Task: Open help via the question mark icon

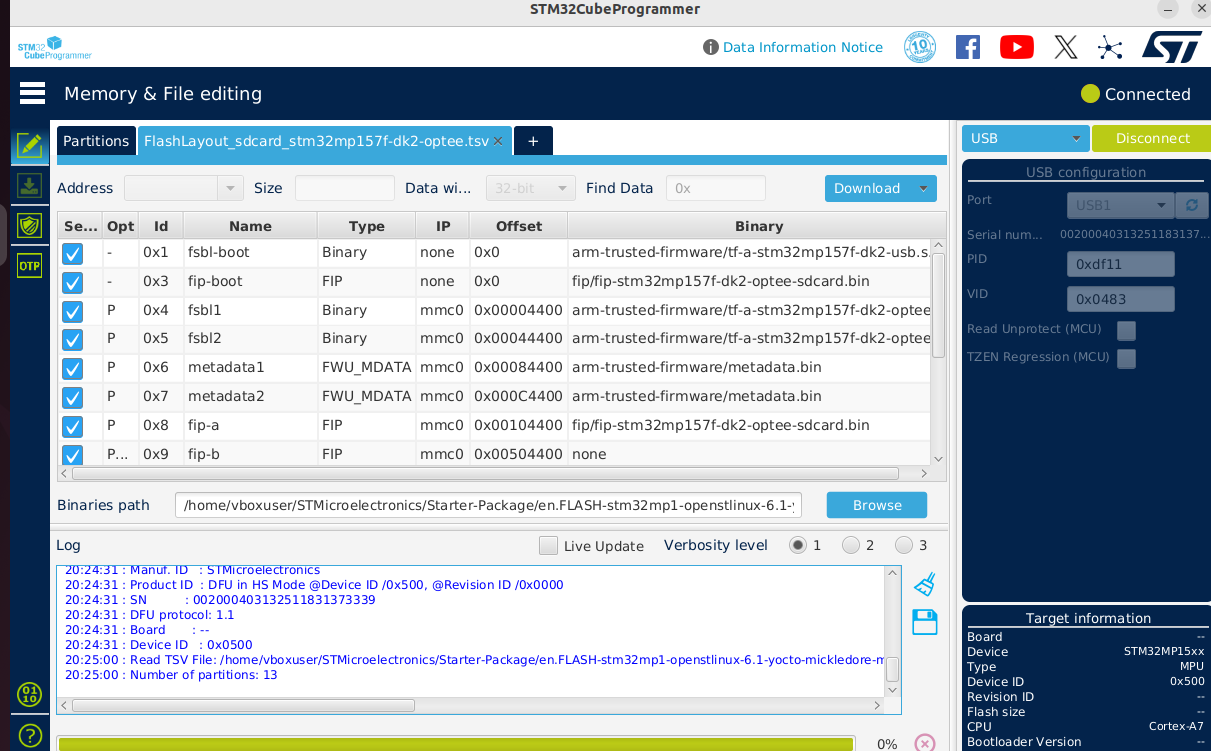Action: tap(30, 735)
